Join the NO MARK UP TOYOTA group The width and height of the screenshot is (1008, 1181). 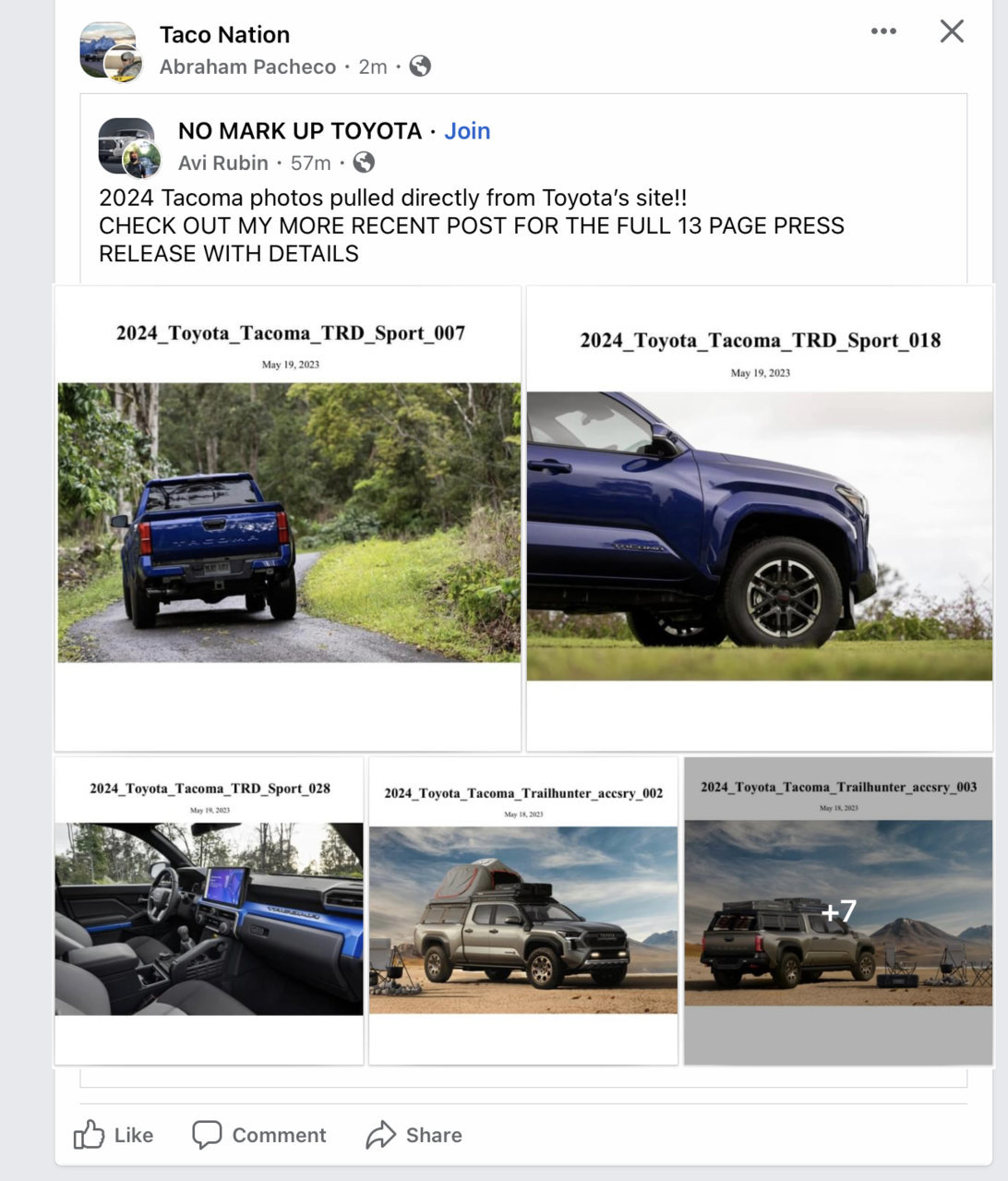467,131
